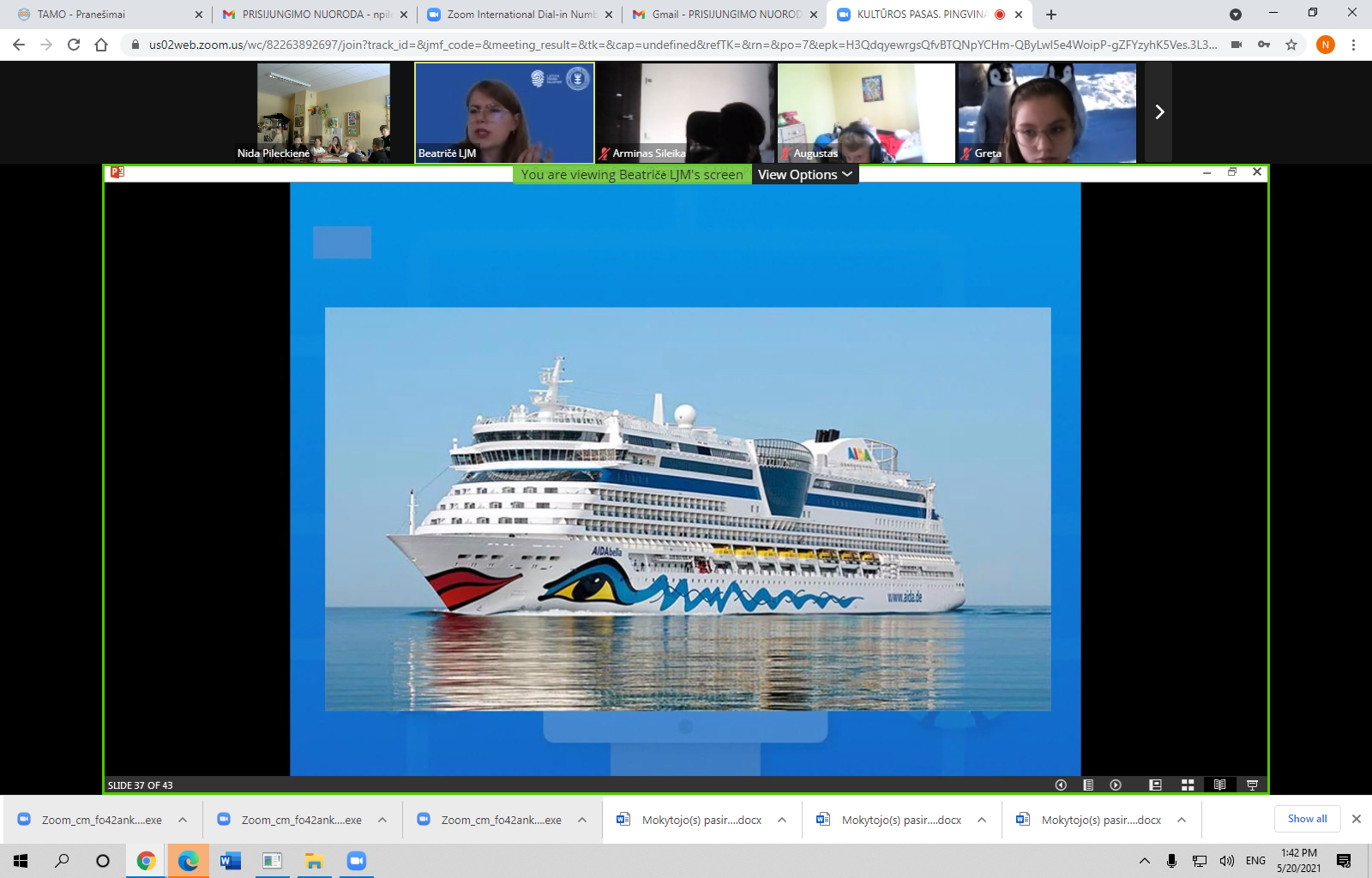
Task: Open Windows search from taskbar
Action: coord(62,861)
